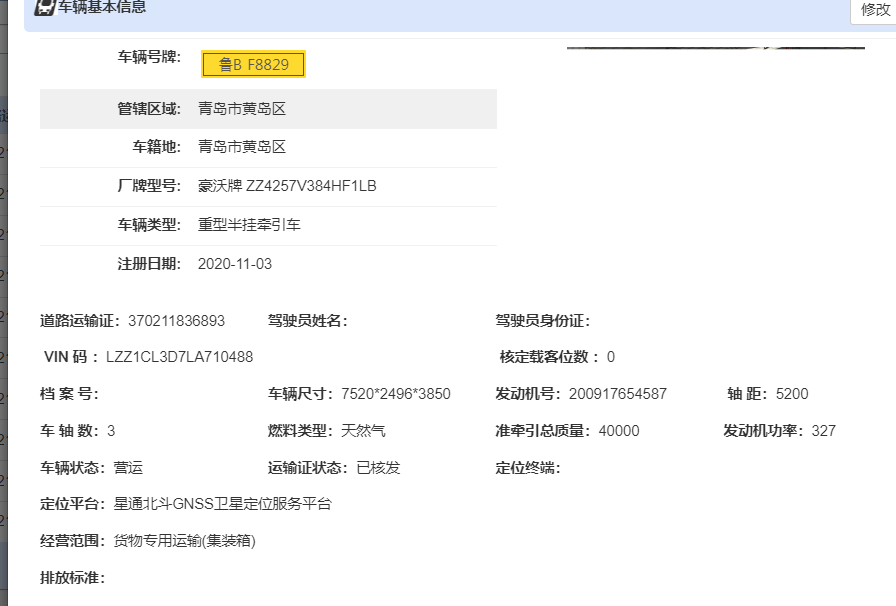This screenshot has width=896, height=606.
Task: Select the highlighted 管辖区域 row
Action: point(268,109)
